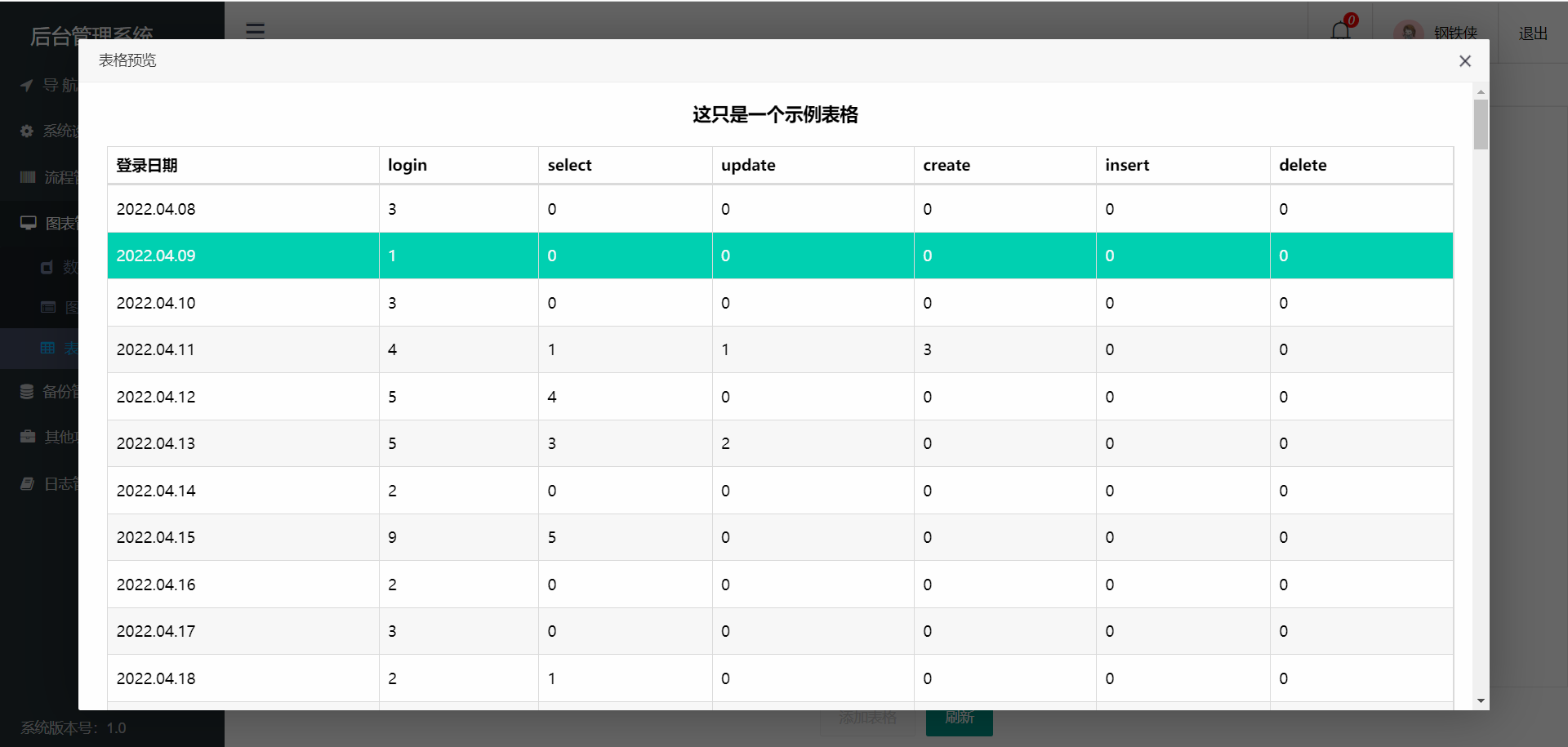Image resolution: width=1568 pixels, height=747 pixels.
Task: Click the hamburger menu icon
Action: point(255,32)
